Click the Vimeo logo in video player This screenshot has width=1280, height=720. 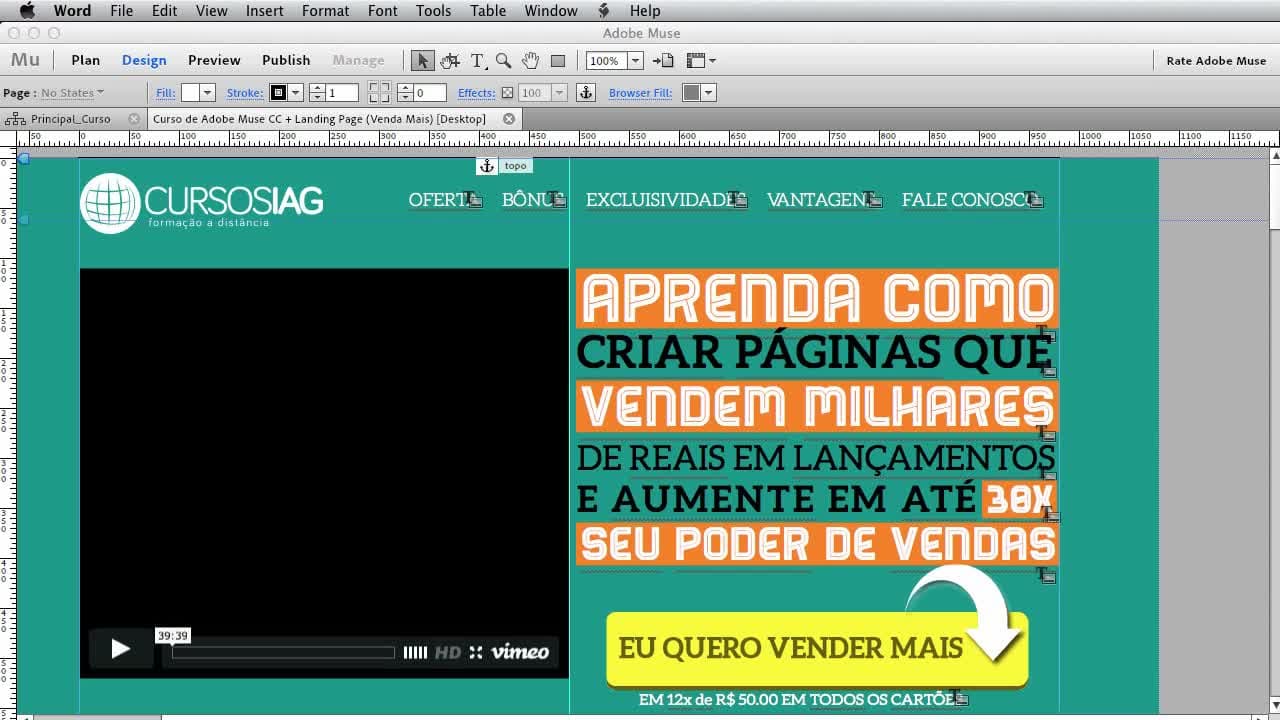[x=520, y=652]
